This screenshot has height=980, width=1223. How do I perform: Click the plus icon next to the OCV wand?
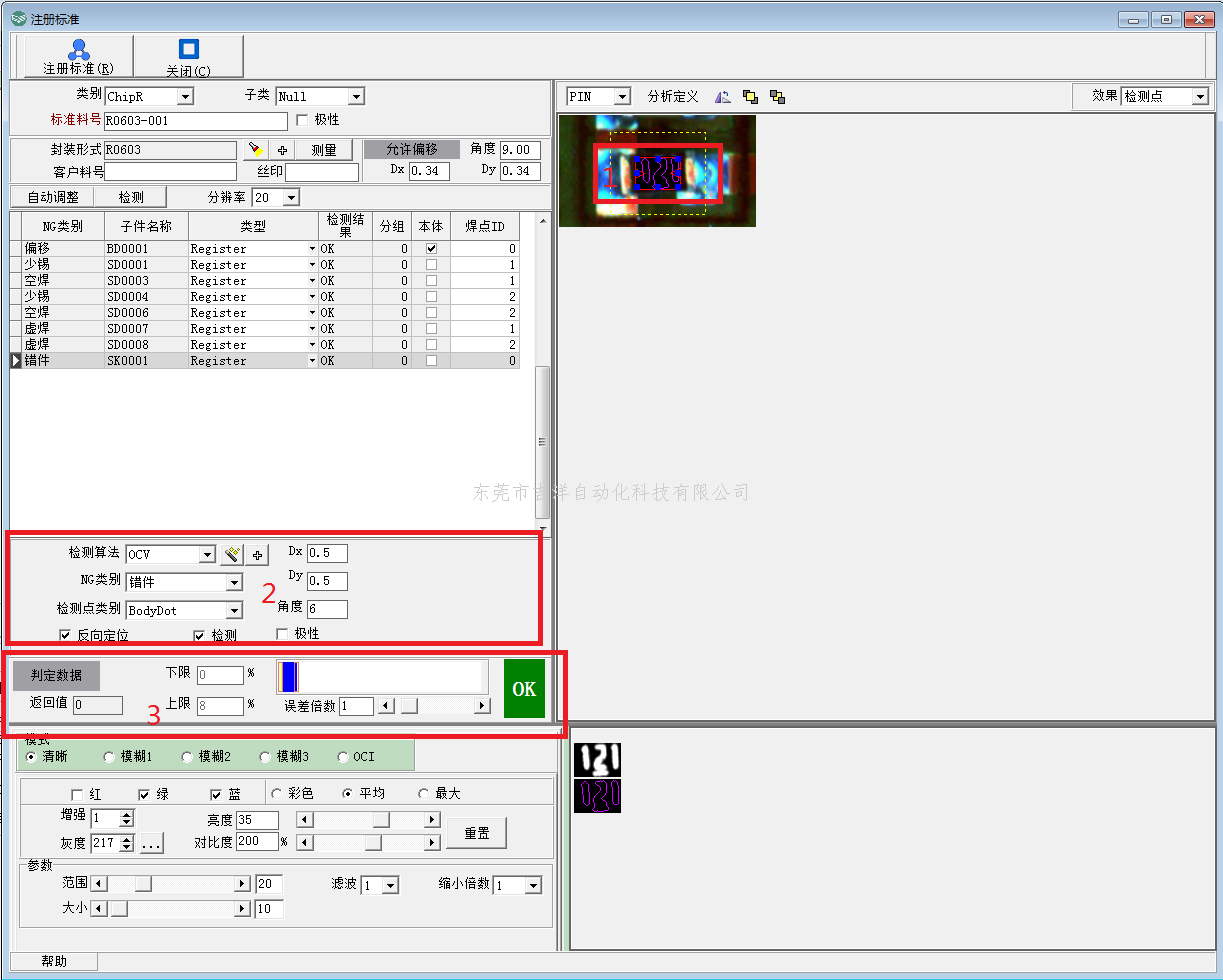click(x=257, y=554)
